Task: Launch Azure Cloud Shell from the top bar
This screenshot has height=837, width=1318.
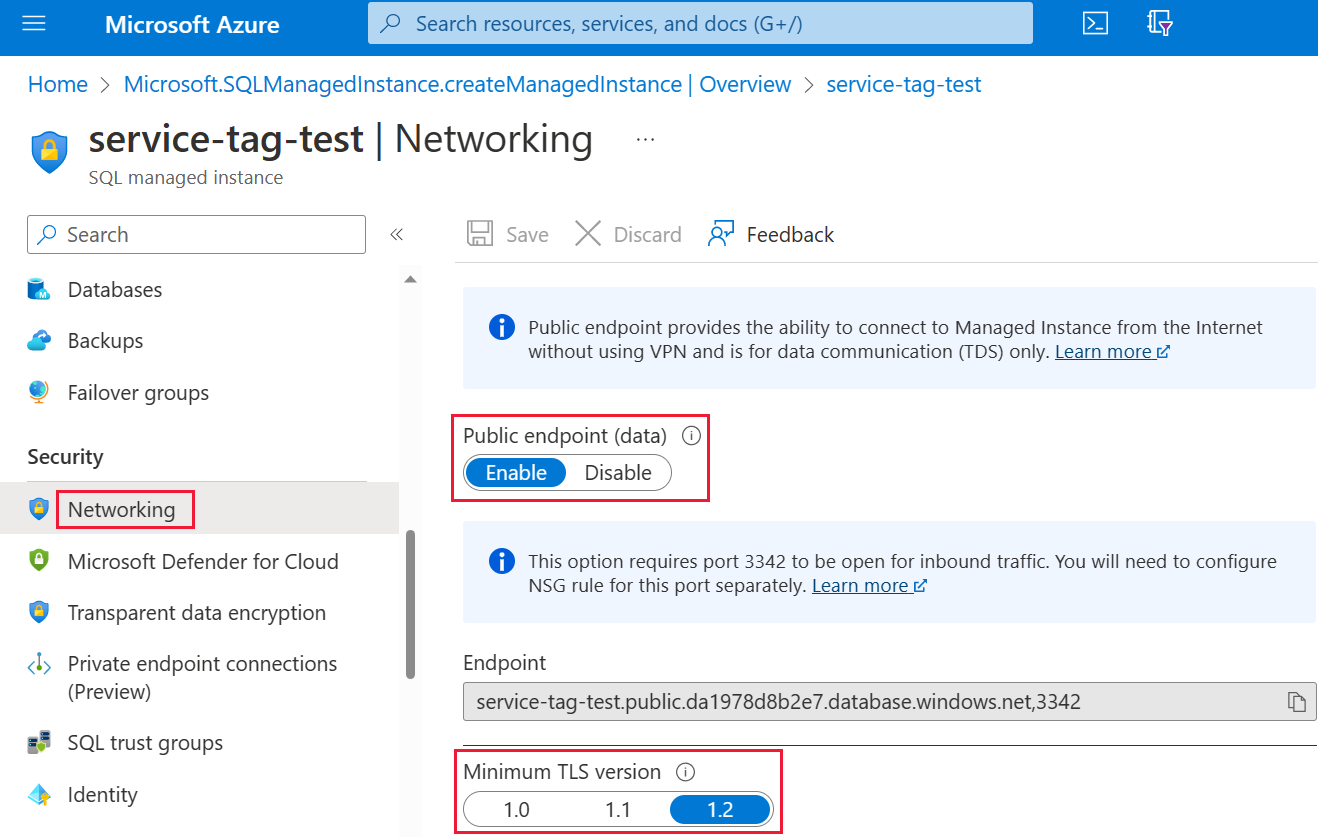Action: click(1095, 25)
